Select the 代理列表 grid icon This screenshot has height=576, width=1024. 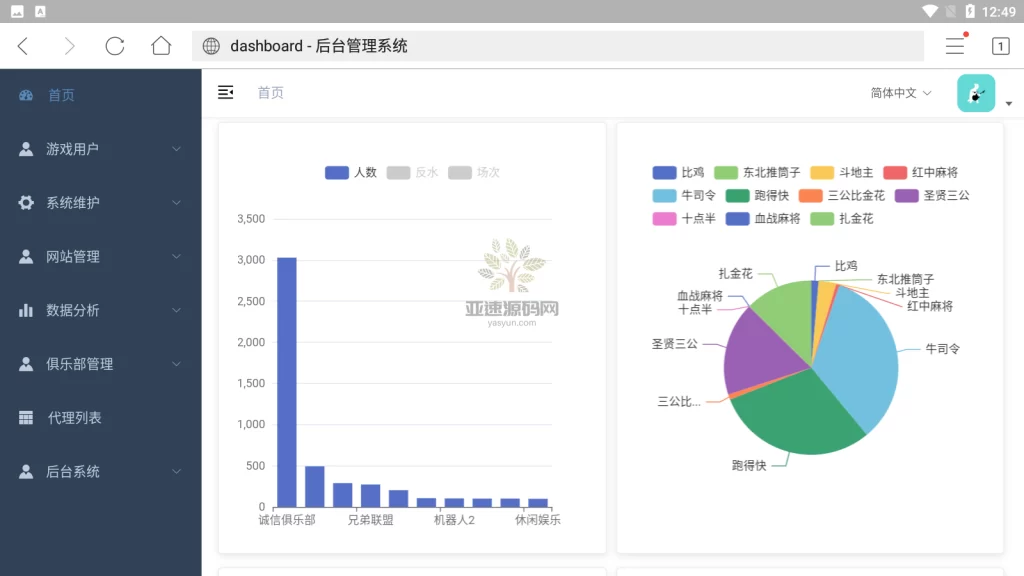point(24,417)
